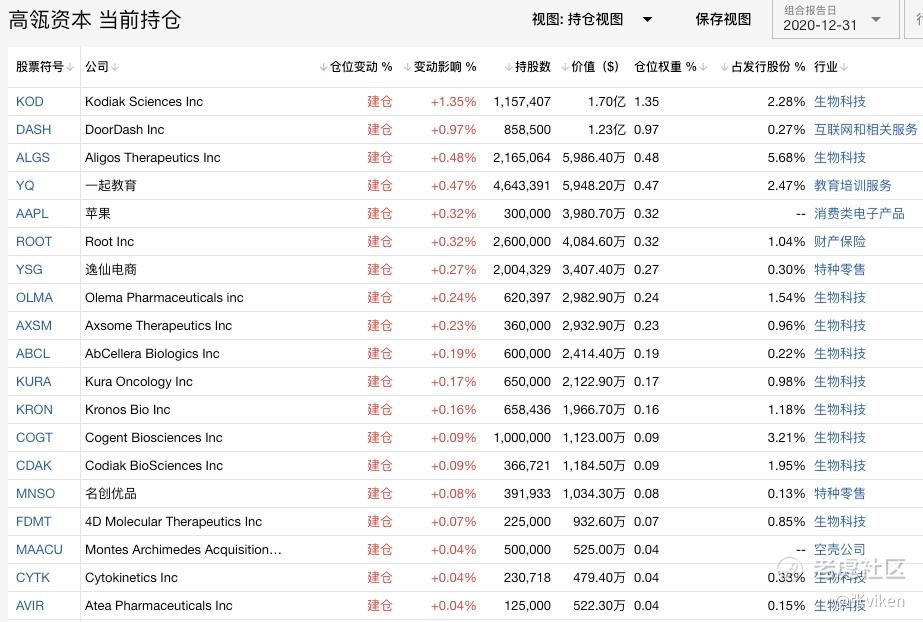This screenshot has height=622, width=923.
Task: Click the 特种零售 link in the YSG row
Action: pos(839,270)
